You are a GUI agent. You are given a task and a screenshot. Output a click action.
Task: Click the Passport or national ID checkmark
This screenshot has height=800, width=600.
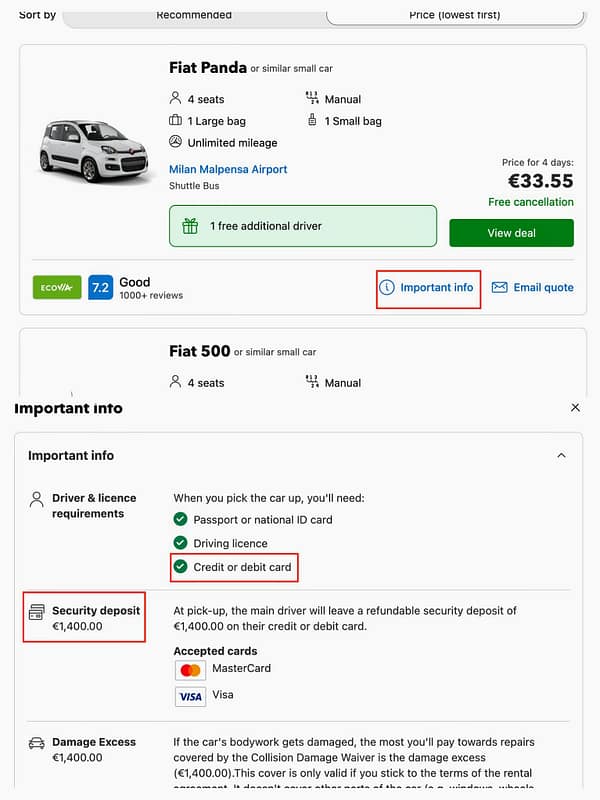tap(181, 520)
